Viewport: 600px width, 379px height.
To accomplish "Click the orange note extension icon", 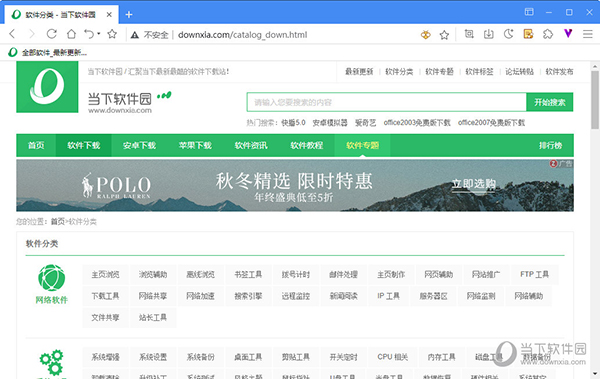I will [x=528, y=34].
